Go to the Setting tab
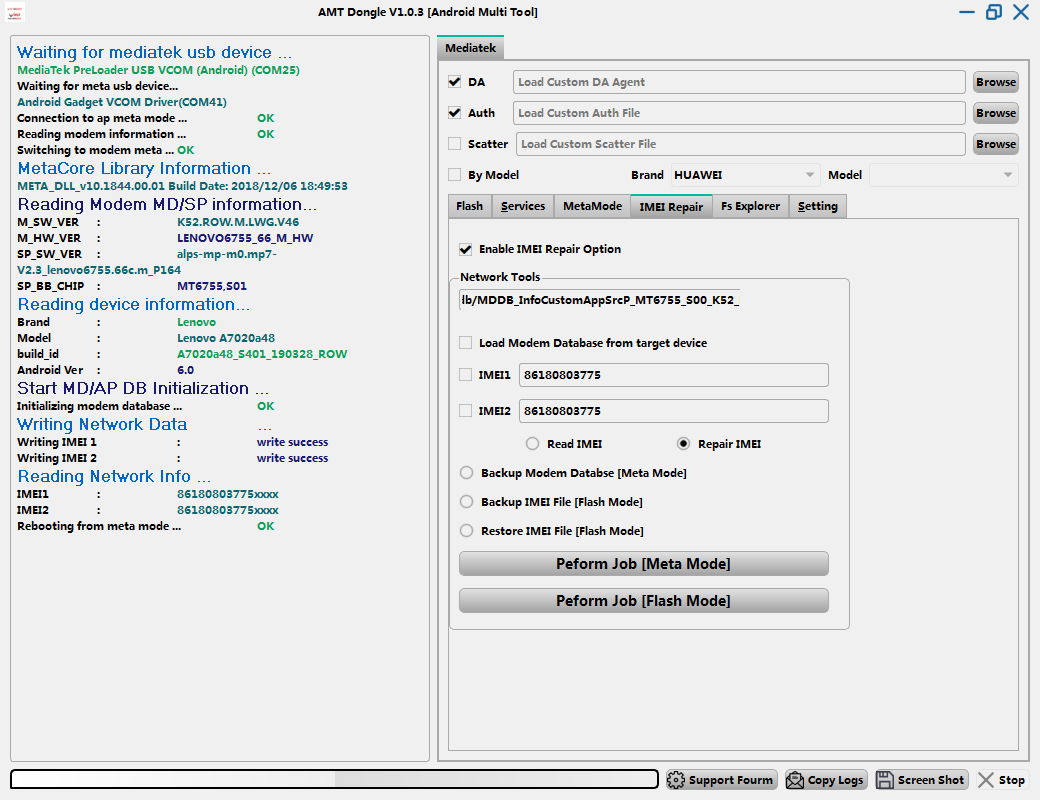This screenshot has width=1040, height=800. [817, 206]
